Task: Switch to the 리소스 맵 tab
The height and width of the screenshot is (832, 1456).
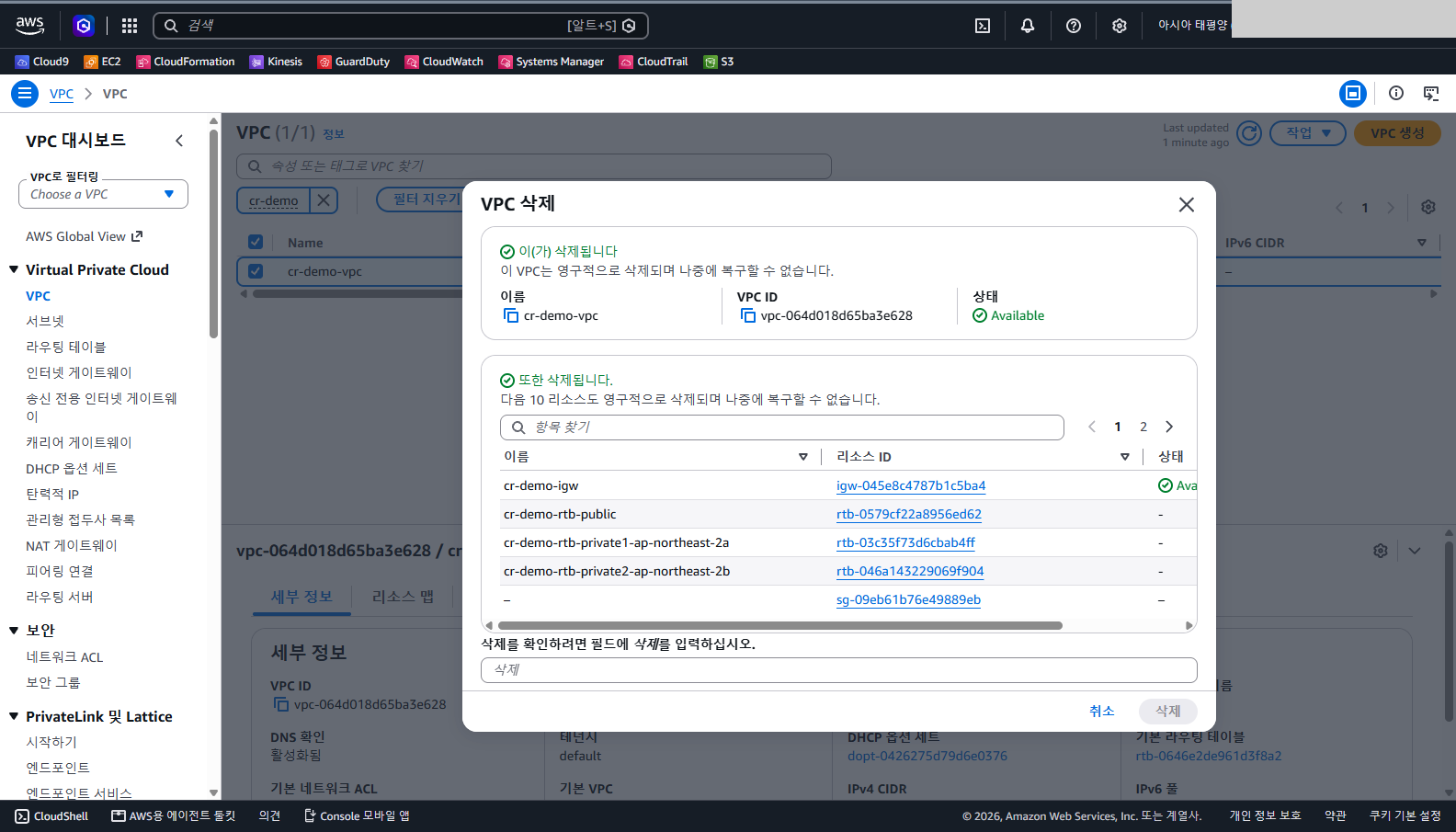Action: [403, 597]
